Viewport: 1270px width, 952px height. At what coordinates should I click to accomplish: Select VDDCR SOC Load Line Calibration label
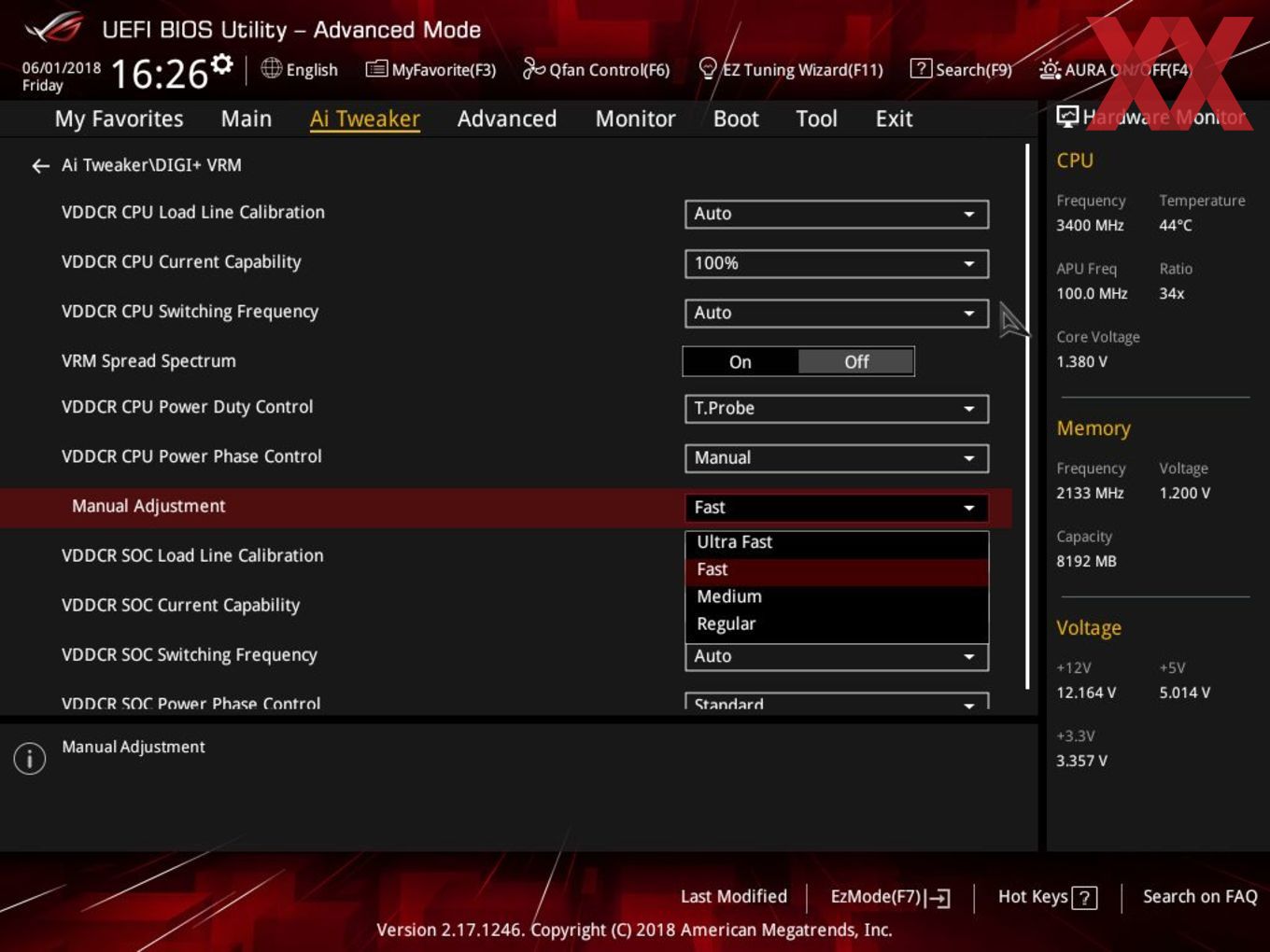point(192,555)
